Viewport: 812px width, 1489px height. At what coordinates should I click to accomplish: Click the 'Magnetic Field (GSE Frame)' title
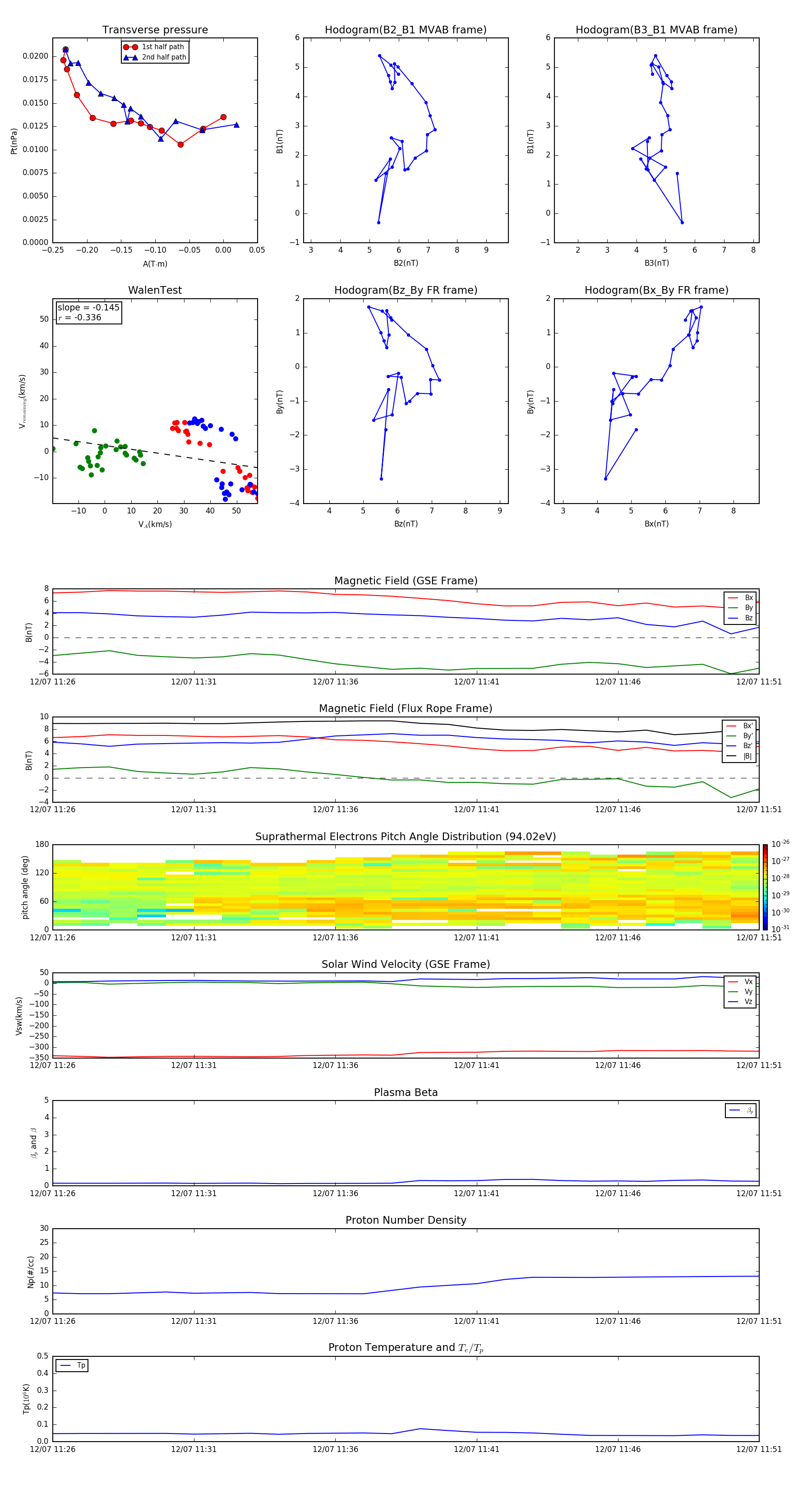[406, 581]
